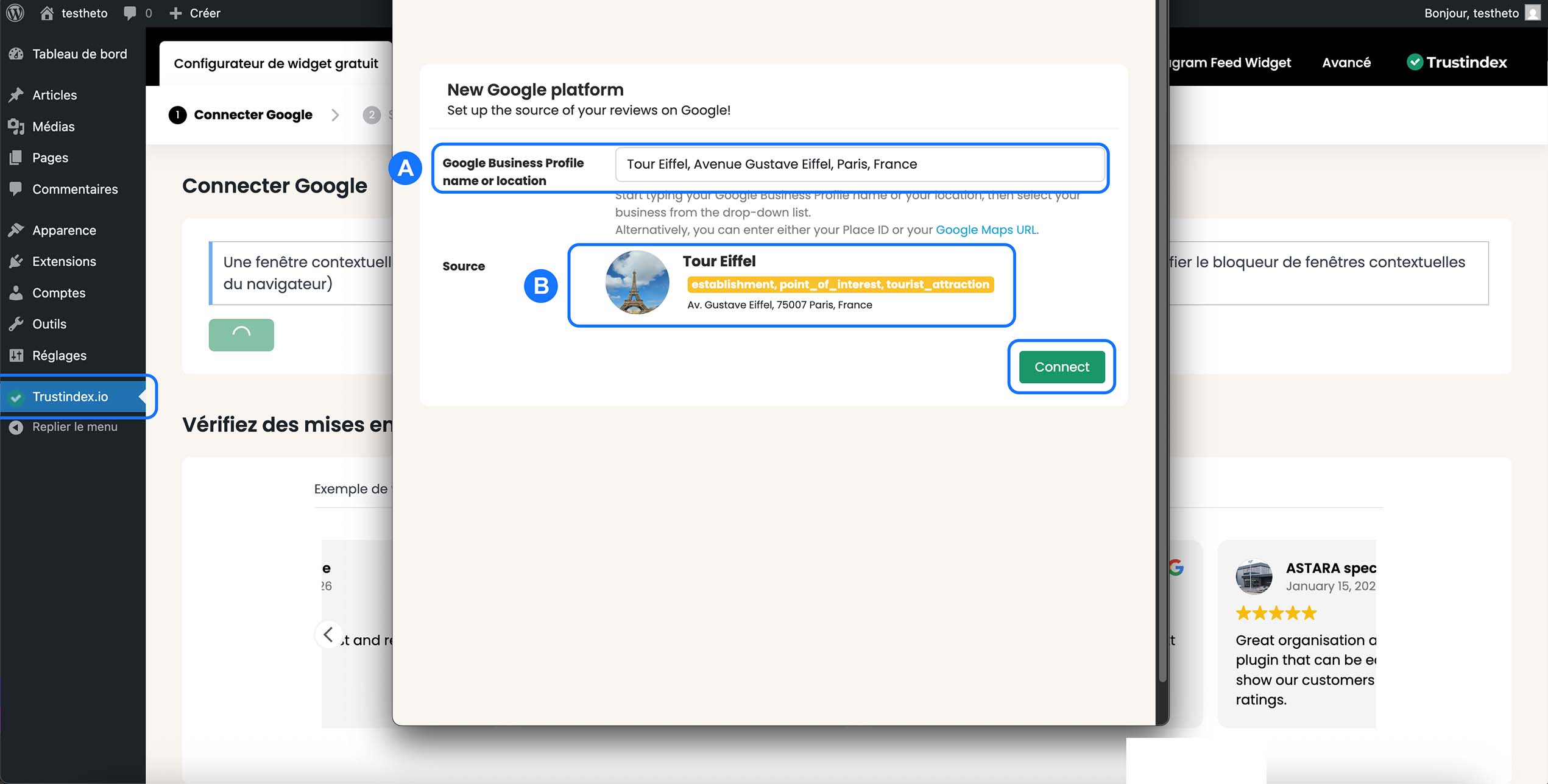Follow the Google Maps URL link

click(986, 230)
